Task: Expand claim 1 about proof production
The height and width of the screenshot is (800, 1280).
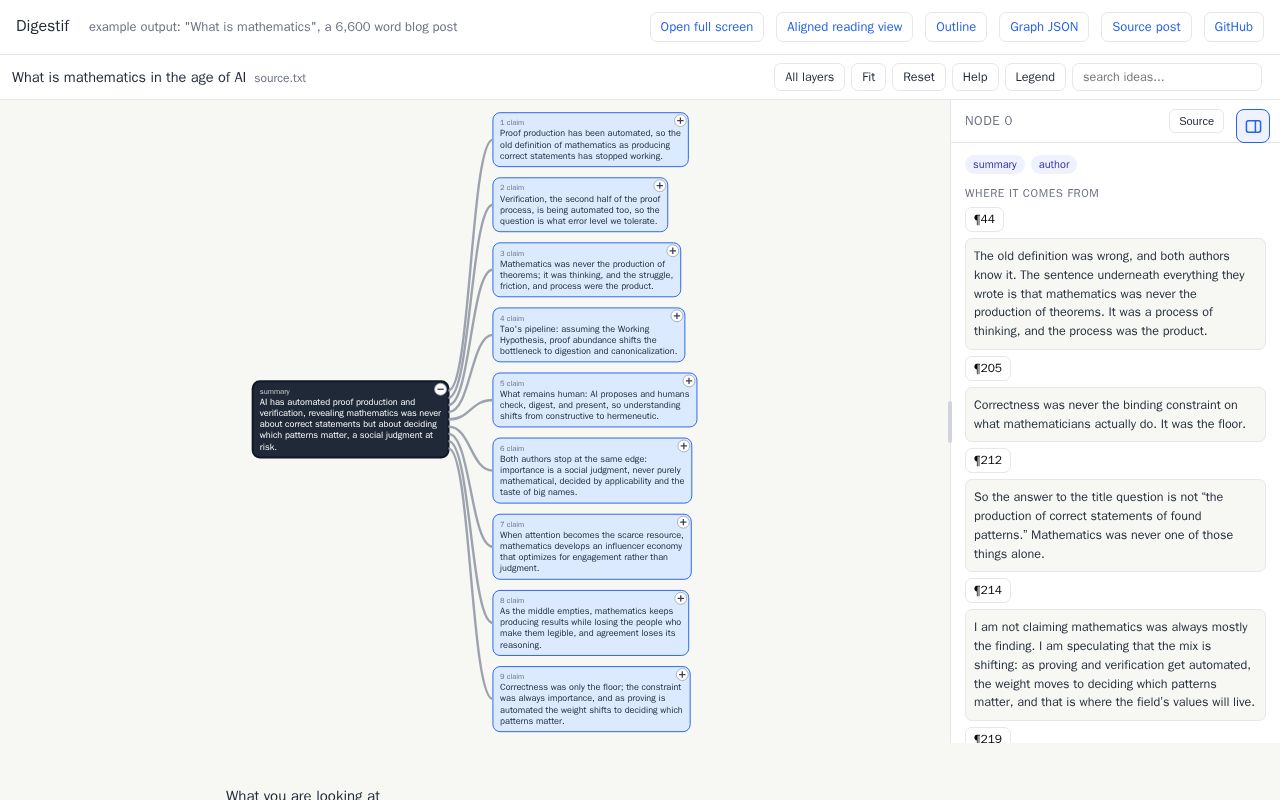Action: click(x=680, y=120)
